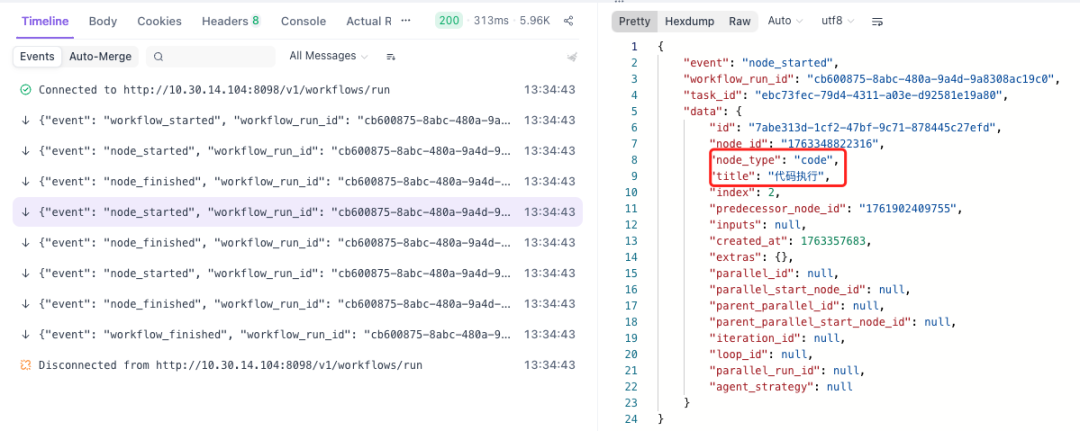Click the 313ms response time label
This screenshot has height=431, width=1080.
pyautogui.click(x=490, y=21)
